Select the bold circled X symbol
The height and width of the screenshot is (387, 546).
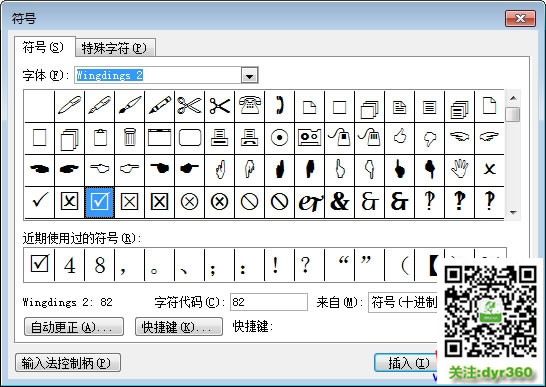coord(219,202)
